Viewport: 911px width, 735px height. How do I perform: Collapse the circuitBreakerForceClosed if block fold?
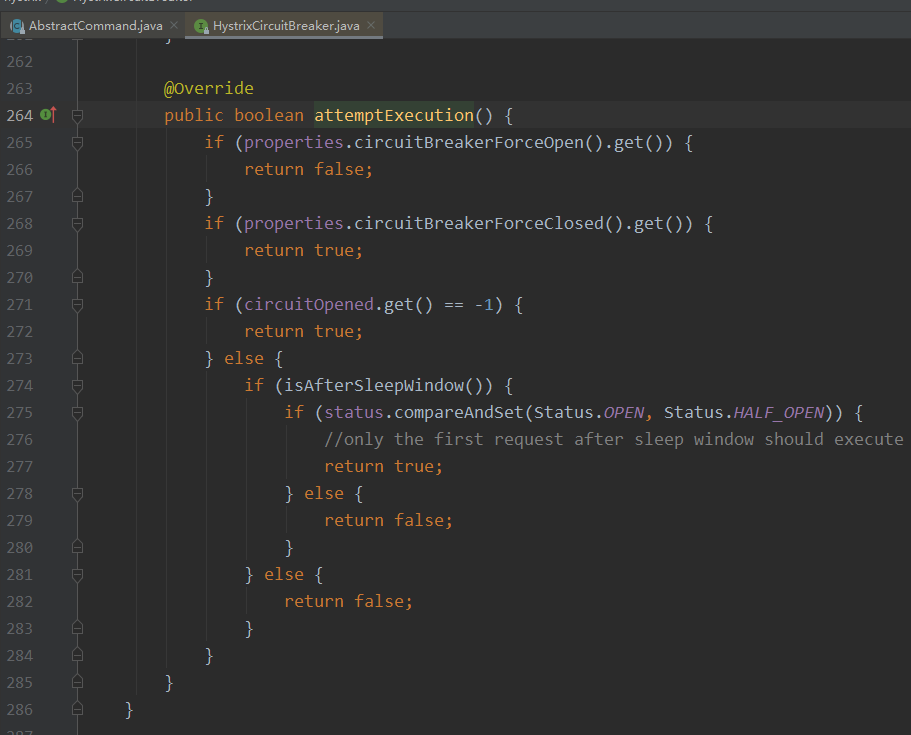click(77, 224)
